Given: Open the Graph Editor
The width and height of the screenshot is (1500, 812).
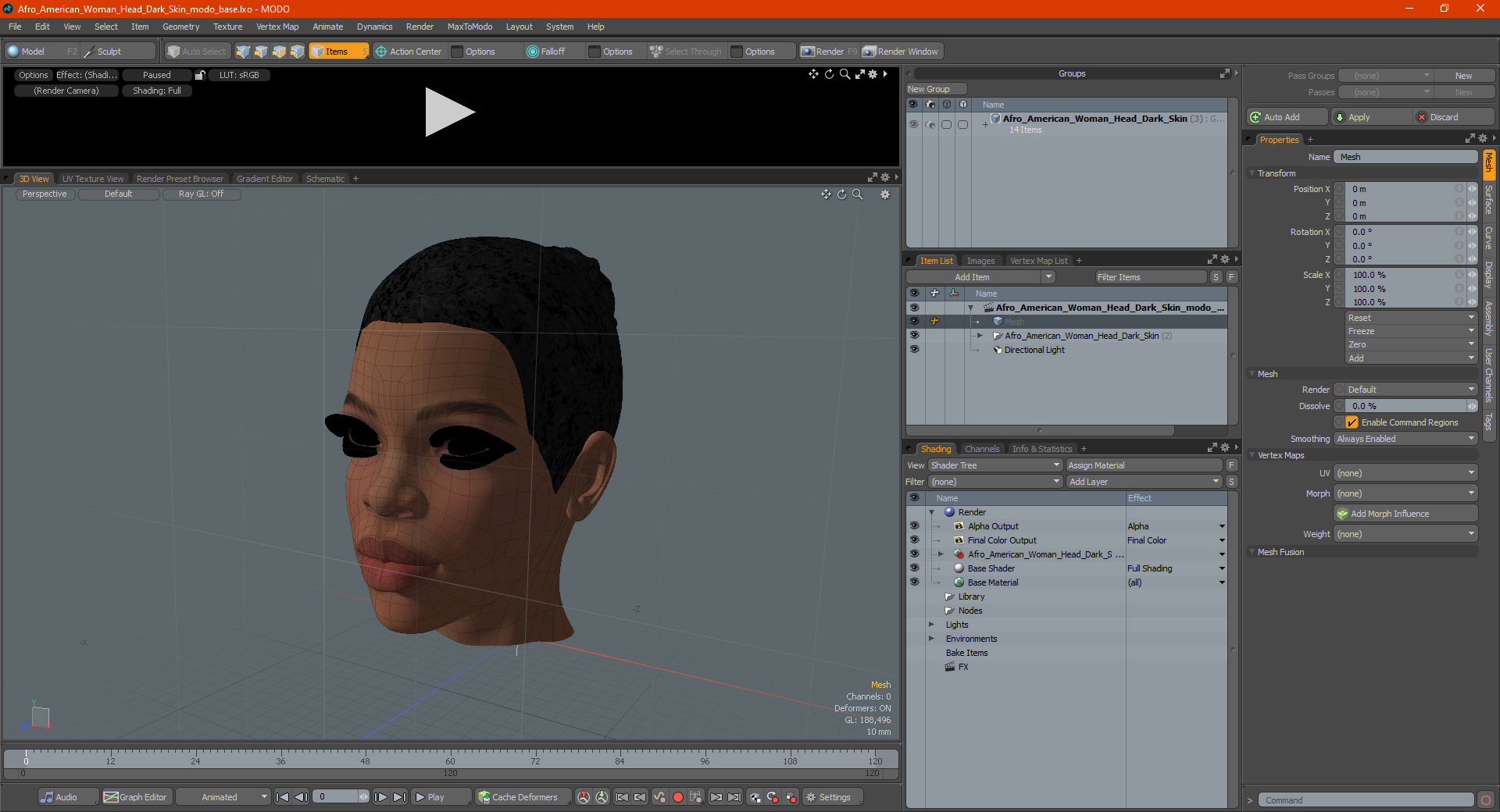Looking at the screenshot, I should coord(136,797).
